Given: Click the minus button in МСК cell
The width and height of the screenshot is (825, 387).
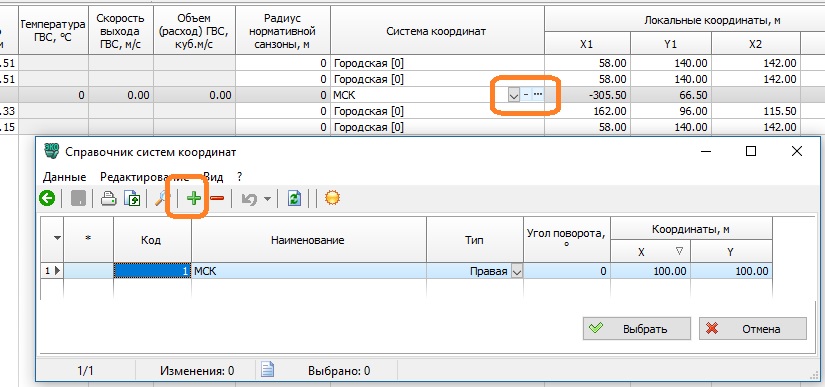Looking at the screenshot, I should pyautogui.click(x=526, y=95).
